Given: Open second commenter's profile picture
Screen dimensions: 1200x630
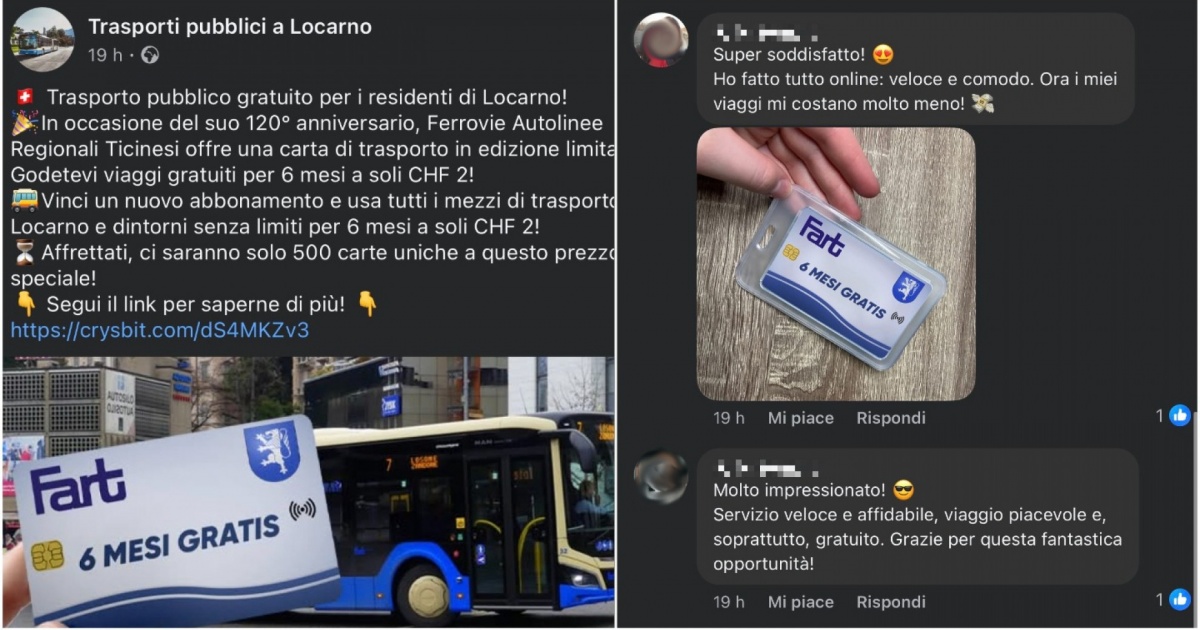Looking at the screenshot, I should pos(661,476).
